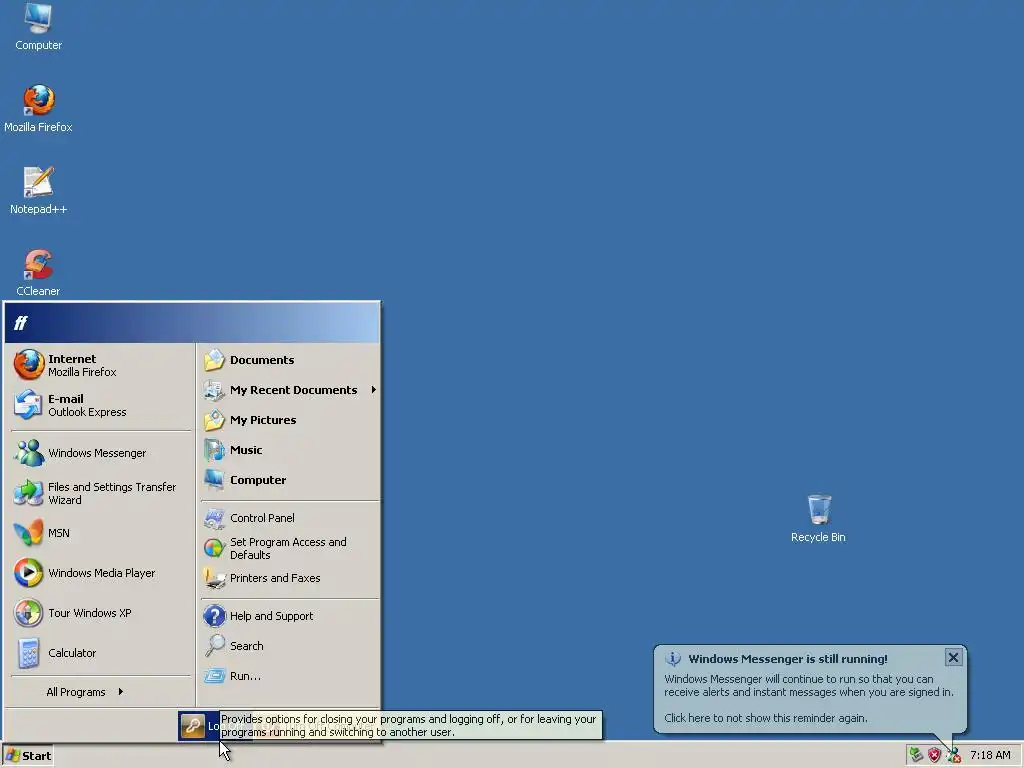Expand My Recent Documents submenu arrow
Image resolution: width=1024 pixels, height=768 pixels.
374,390
